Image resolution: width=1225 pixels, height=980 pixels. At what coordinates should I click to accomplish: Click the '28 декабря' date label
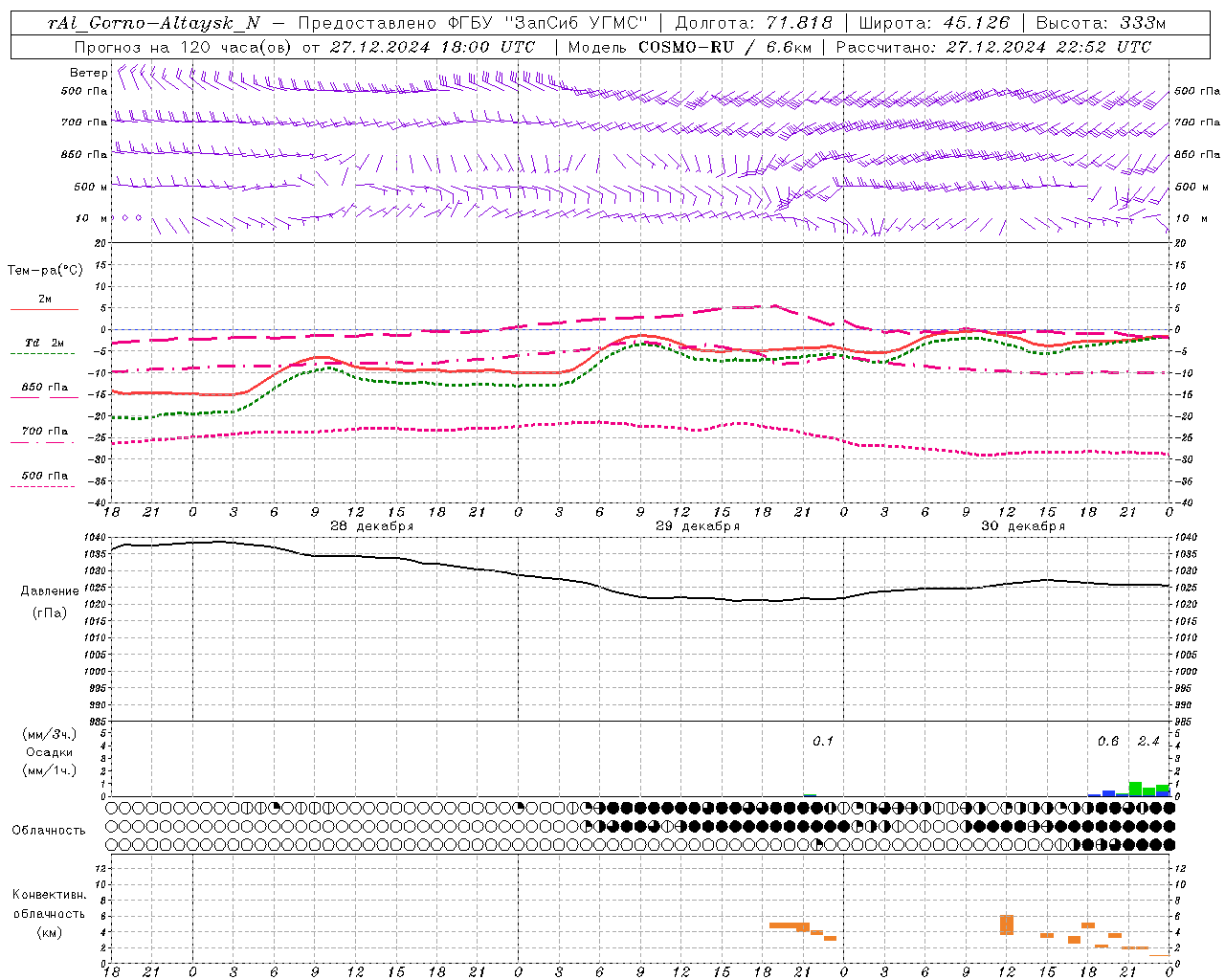372,526
